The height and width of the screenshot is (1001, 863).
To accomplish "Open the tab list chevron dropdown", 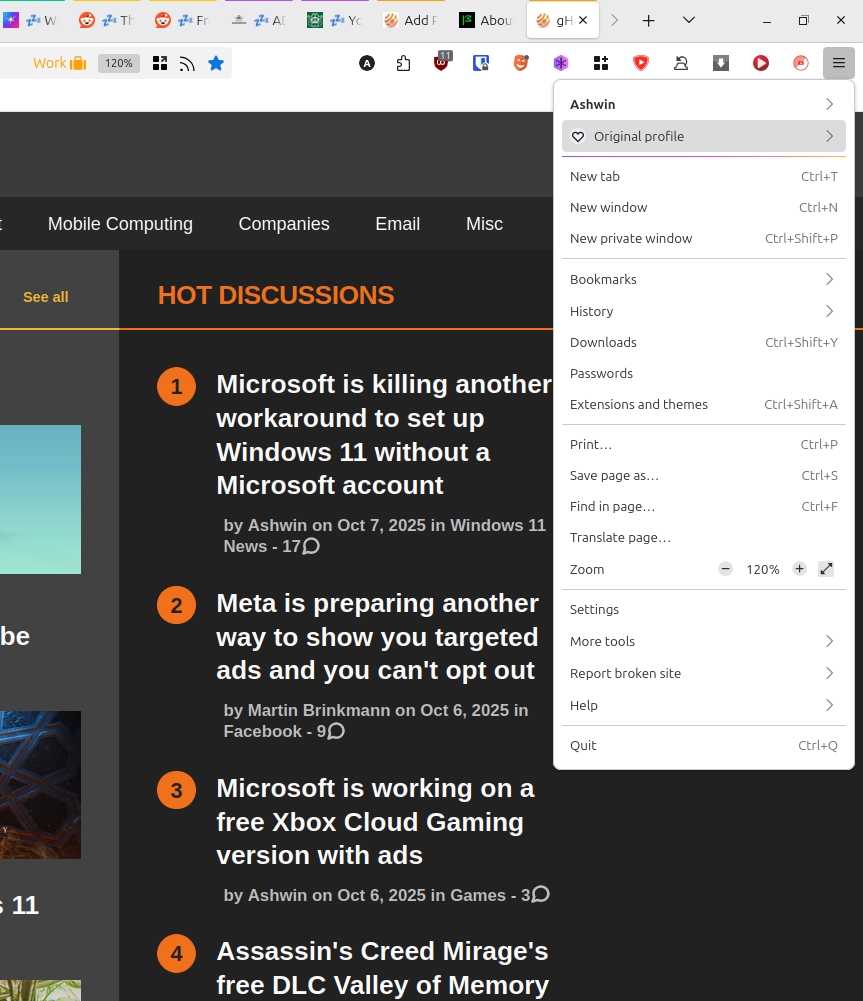I will coord(688,20).
